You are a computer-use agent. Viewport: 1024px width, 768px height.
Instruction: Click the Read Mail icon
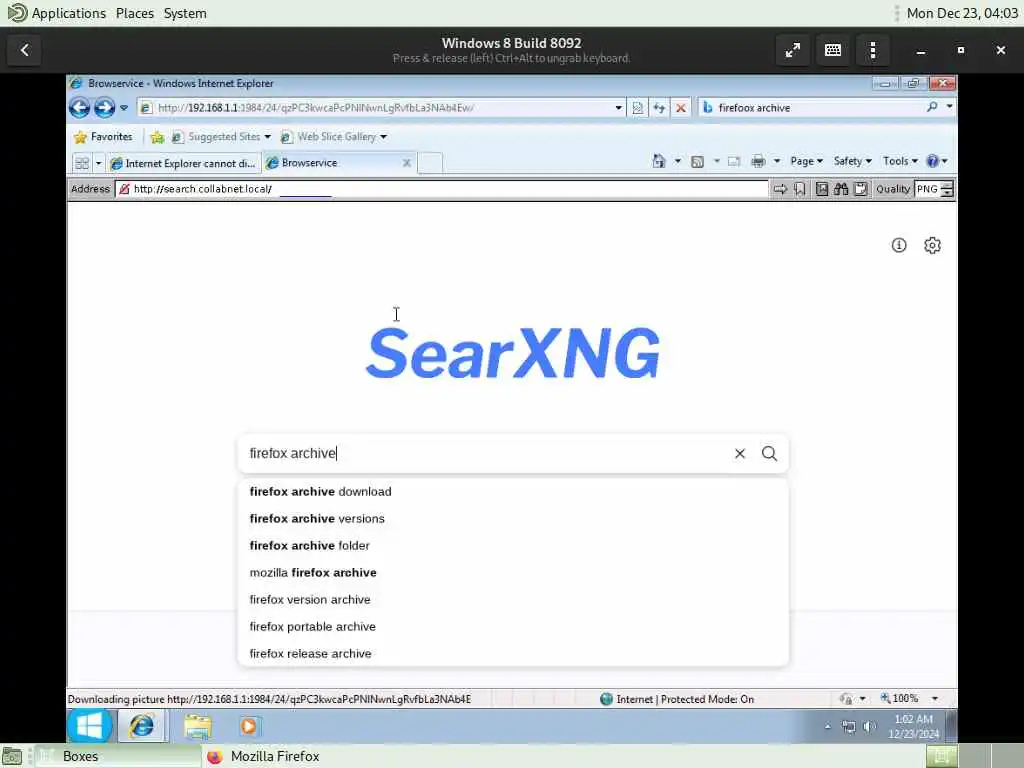coord(734,161)
